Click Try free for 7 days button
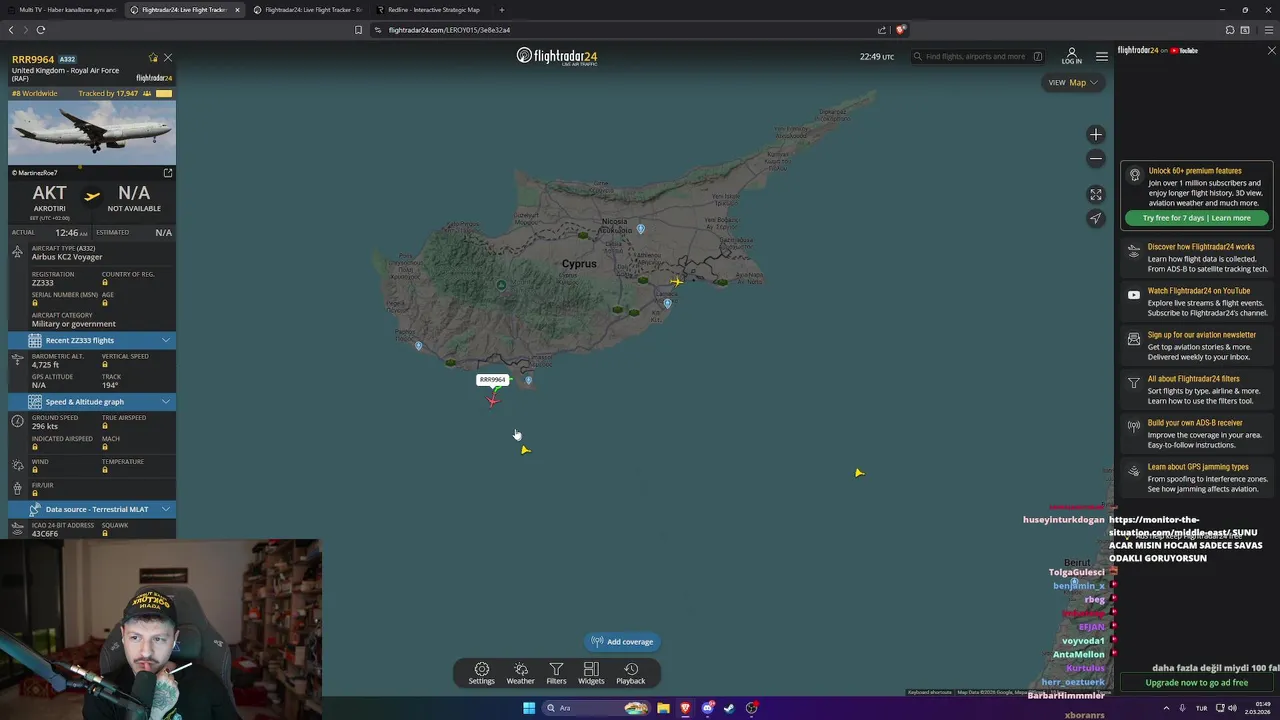This screenshot has width=1280, height=720. click(1196, 218)
